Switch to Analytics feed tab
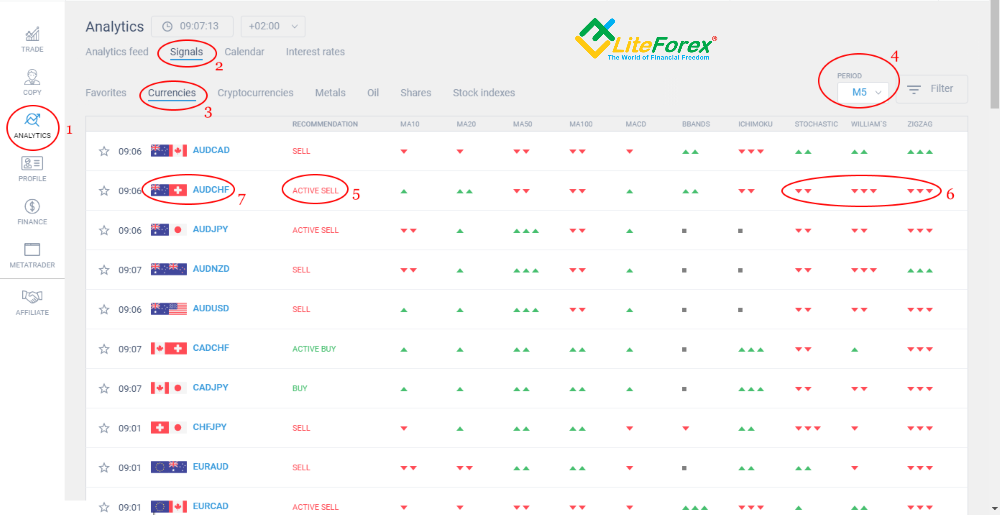 [x=117, y=52]
